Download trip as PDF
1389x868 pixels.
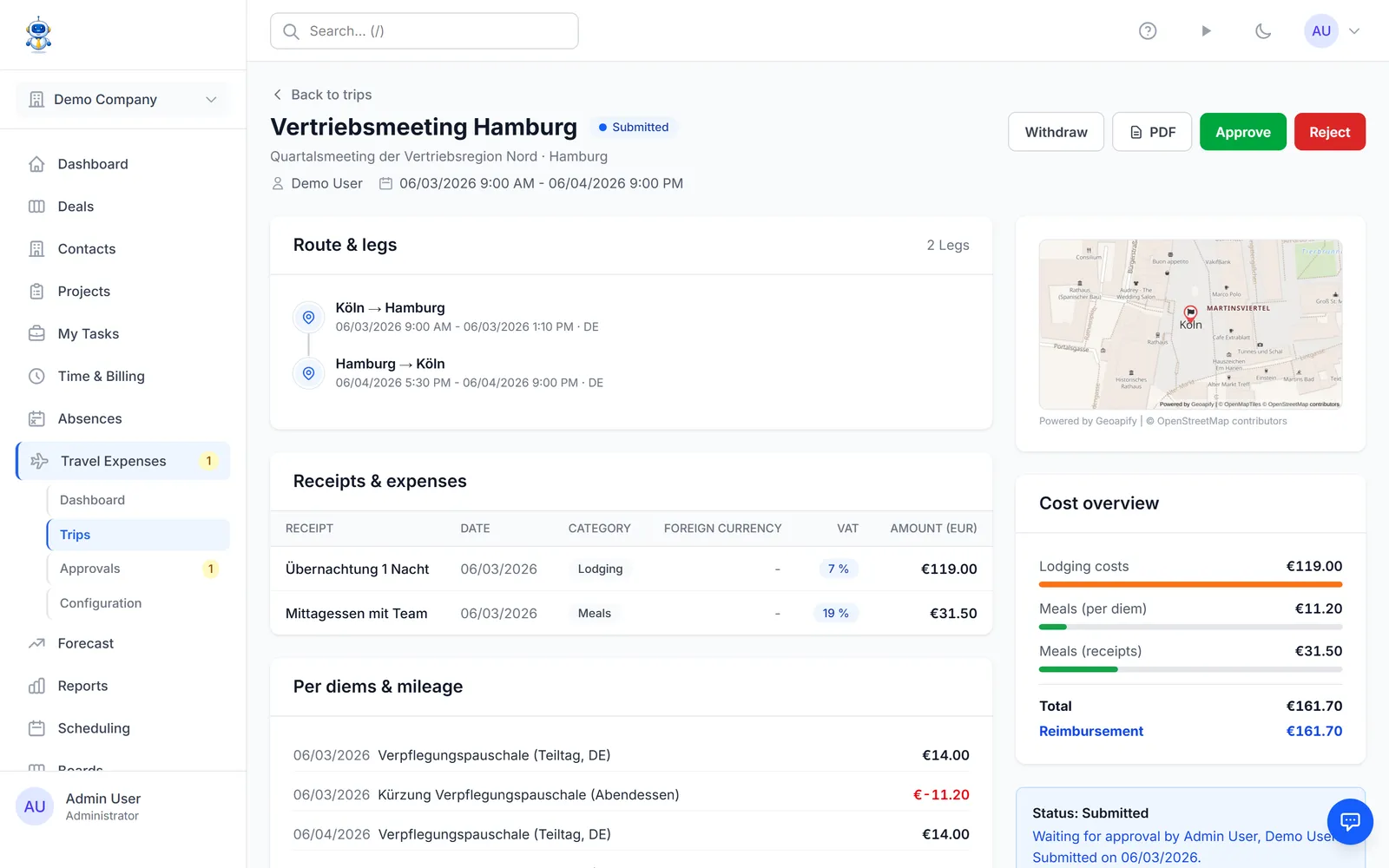pyautogui.click(x=1152, y=132)
